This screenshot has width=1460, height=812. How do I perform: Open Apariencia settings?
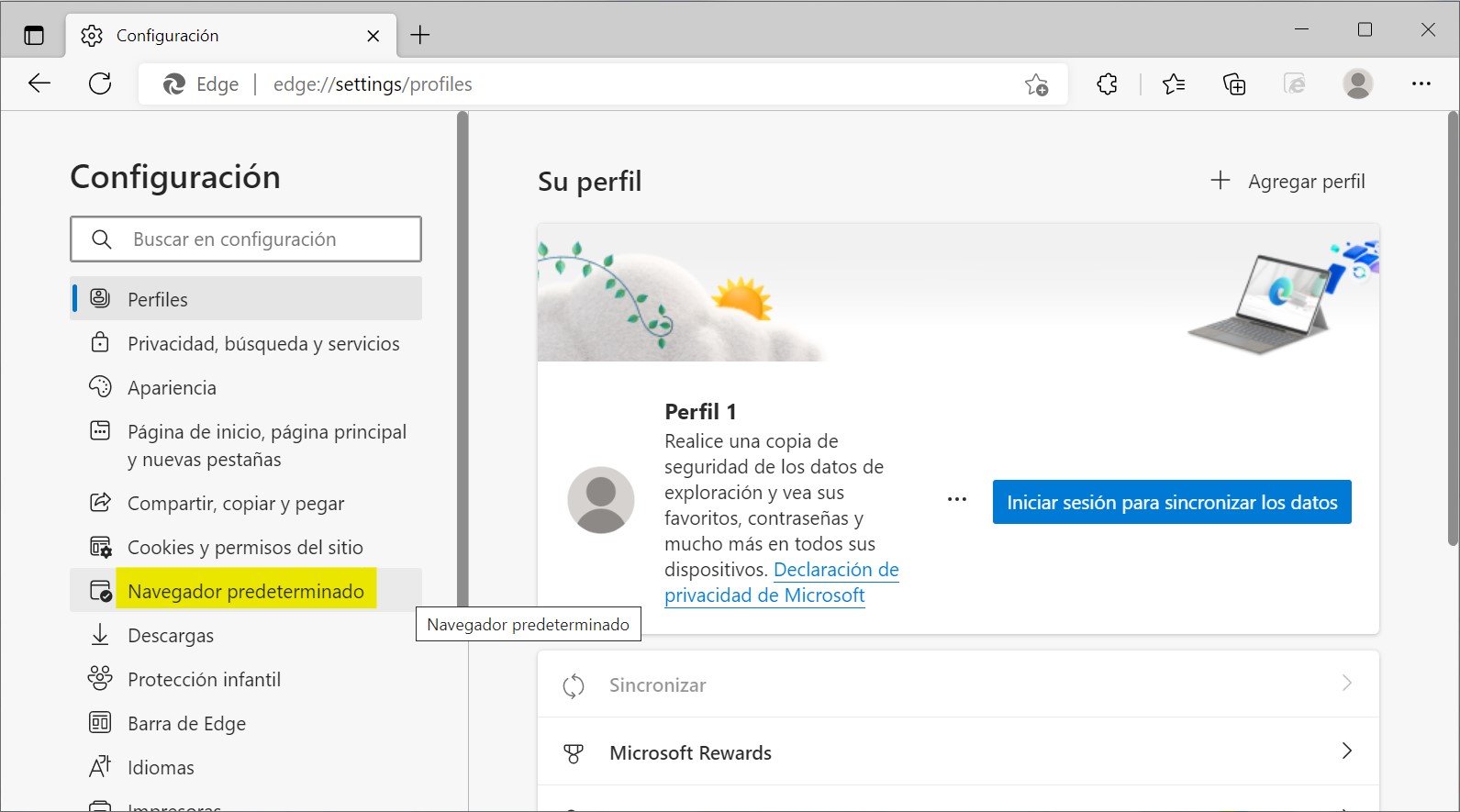point(246,387)
